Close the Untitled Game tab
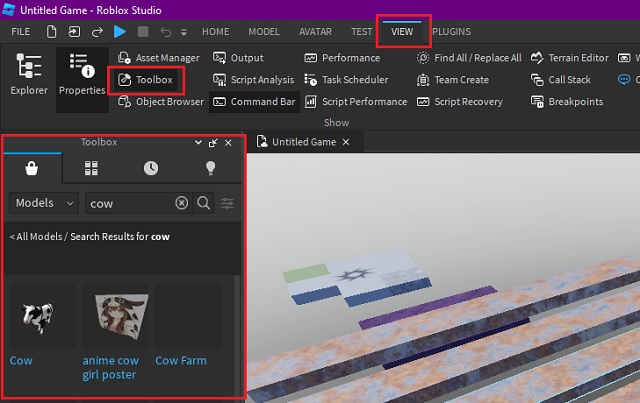640x403 pixels. click(346, 142)
